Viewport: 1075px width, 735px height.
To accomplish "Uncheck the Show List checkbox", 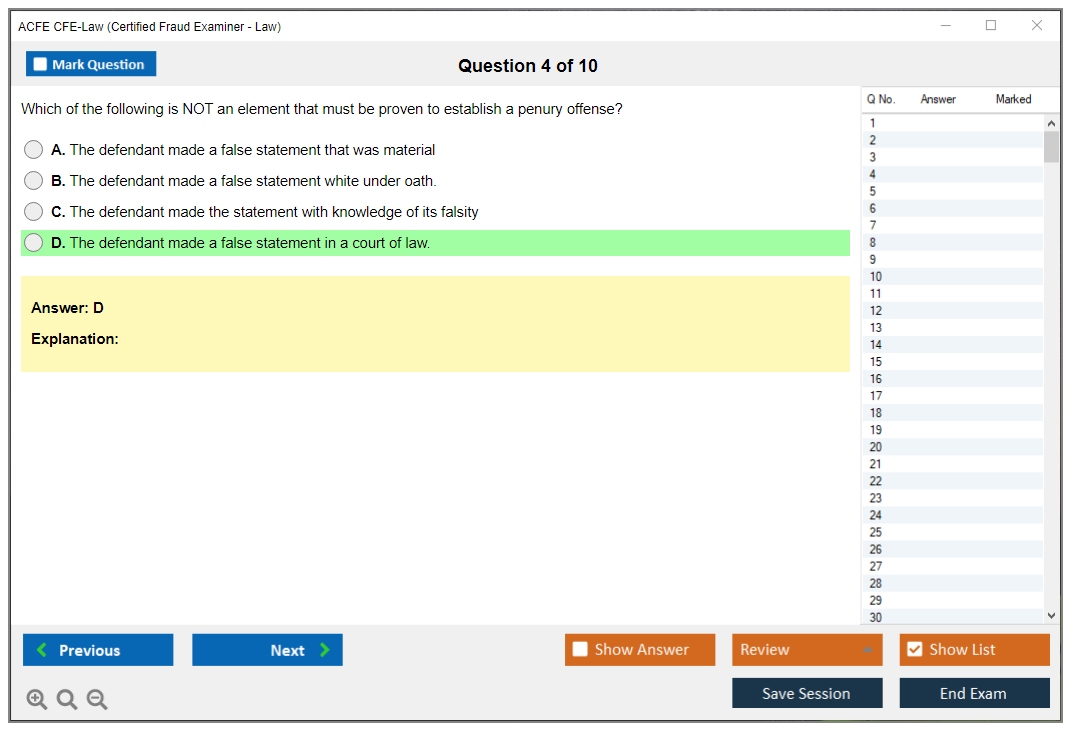I will [x=914, y=650].
